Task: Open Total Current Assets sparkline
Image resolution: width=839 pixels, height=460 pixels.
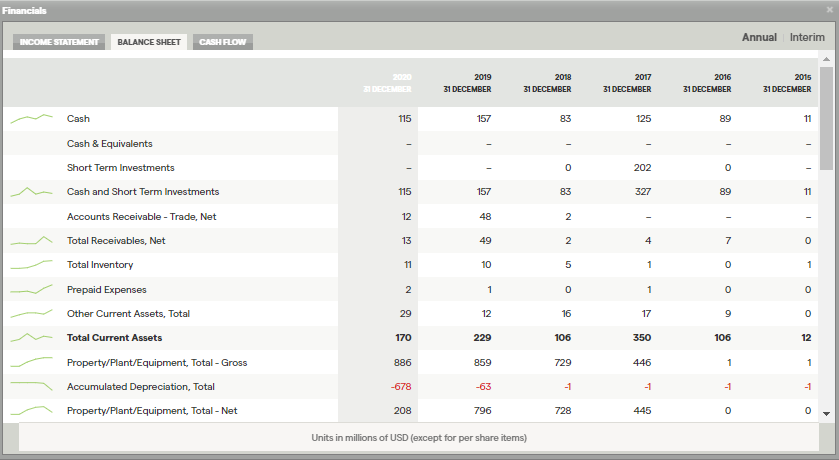Action: tap(32, 338)
